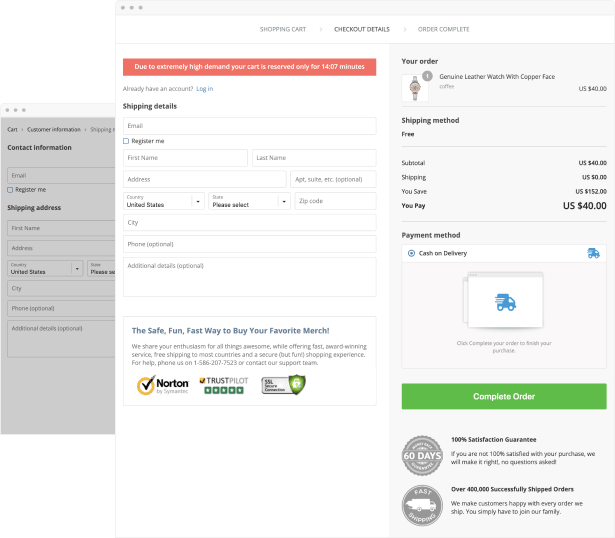Click the blue delivery truck icon beside Cash on Delivery
The height and width of the screenshot is (538, 615).
(x=593, y=253)
